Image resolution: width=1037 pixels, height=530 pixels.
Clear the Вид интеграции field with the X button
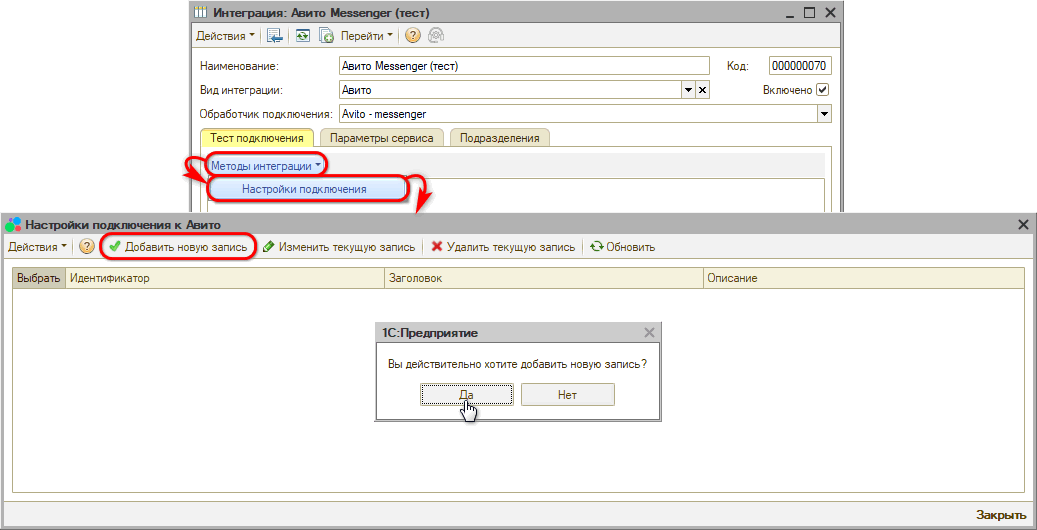click(702, 90)
